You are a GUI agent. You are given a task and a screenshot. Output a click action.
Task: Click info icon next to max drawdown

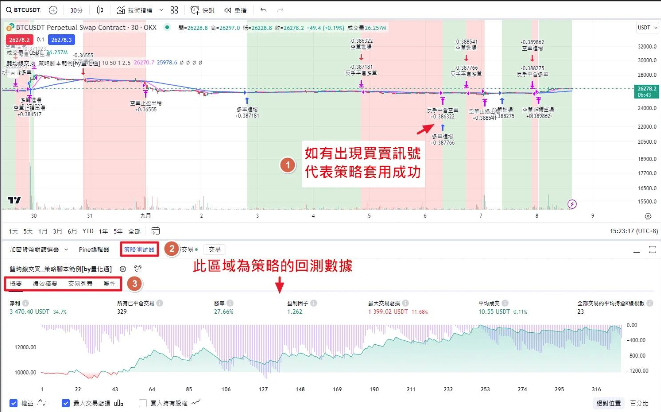406,303
